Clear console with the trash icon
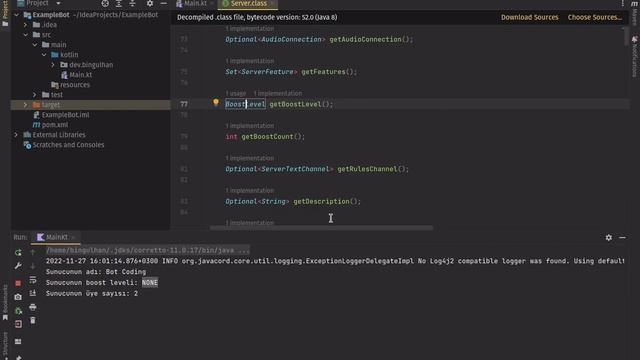 coord(33,320)
